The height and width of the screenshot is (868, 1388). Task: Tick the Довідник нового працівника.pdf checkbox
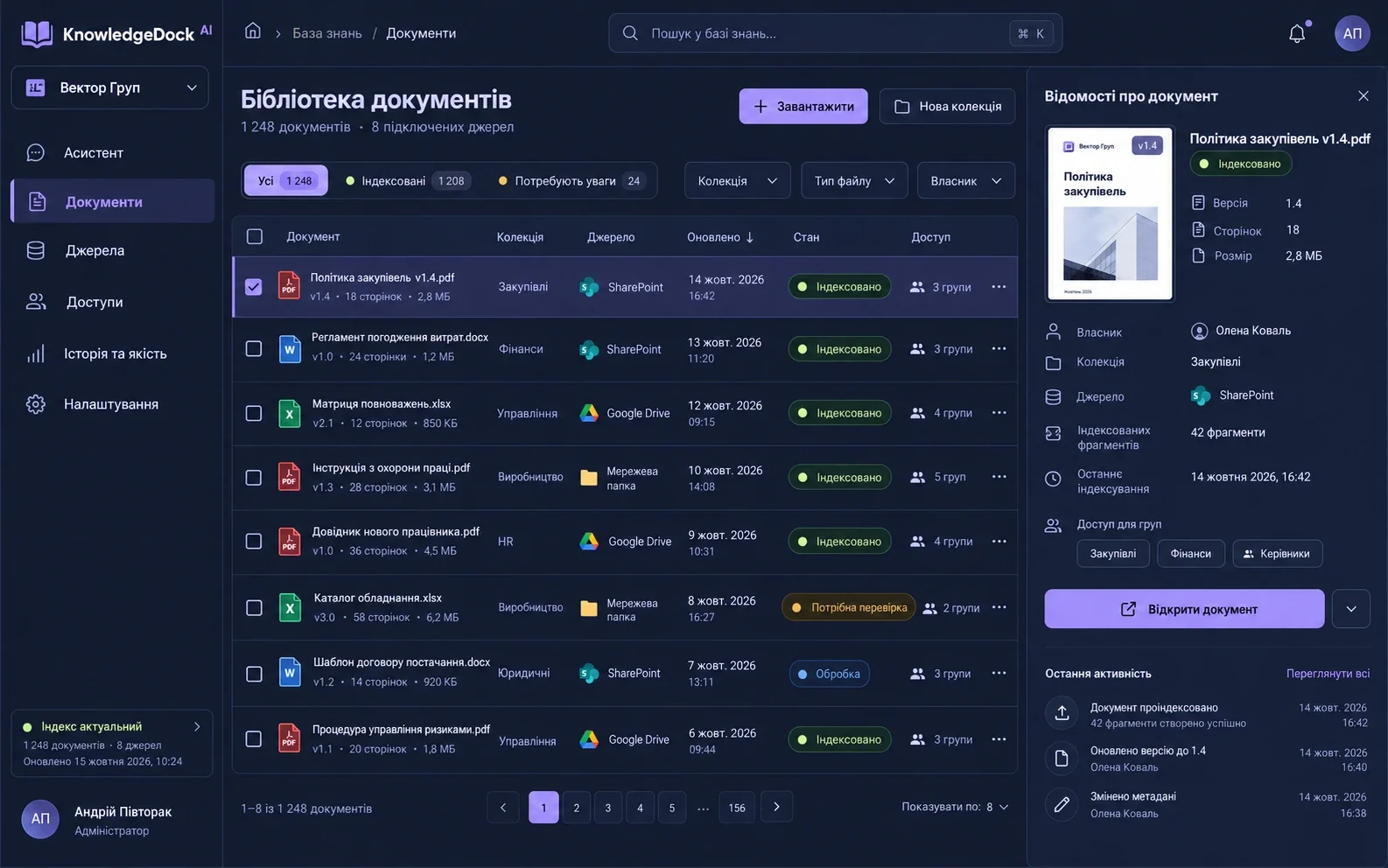point(254,542)
